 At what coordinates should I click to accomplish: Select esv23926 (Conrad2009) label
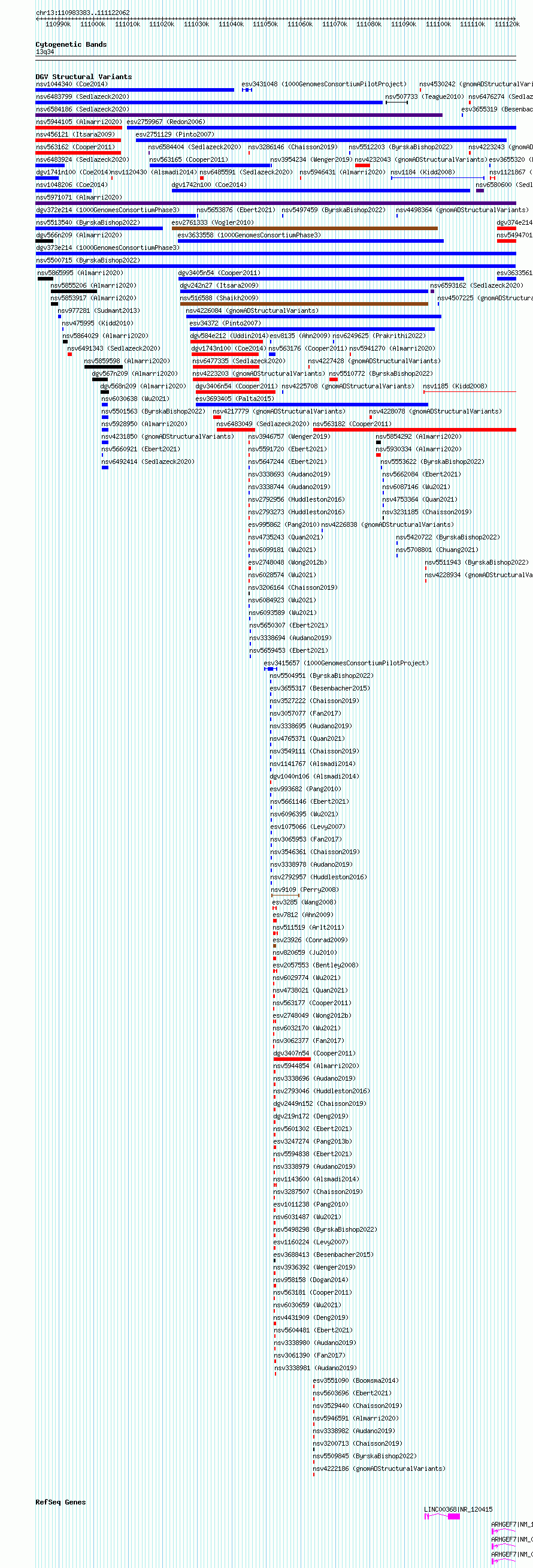tap(310, 940)
